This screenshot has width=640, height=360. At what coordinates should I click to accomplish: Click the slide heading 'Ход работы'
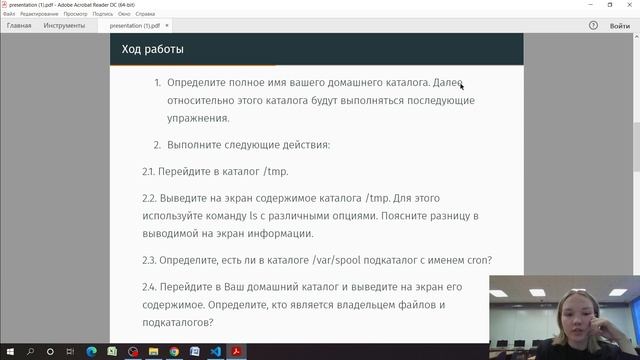pyautogui.click(x=153, y=49)
